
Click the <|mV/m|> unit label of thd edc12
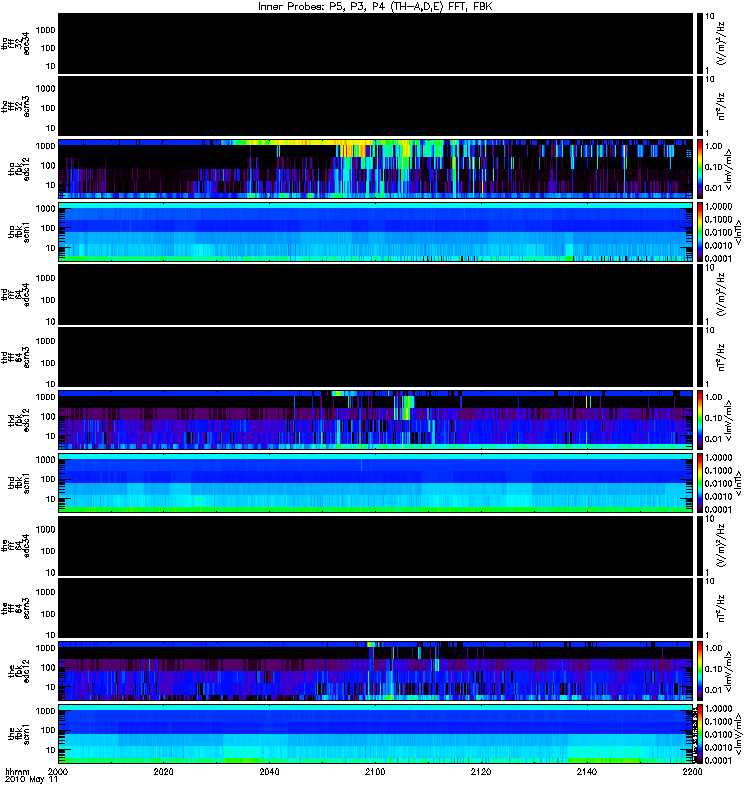(729, 420)
